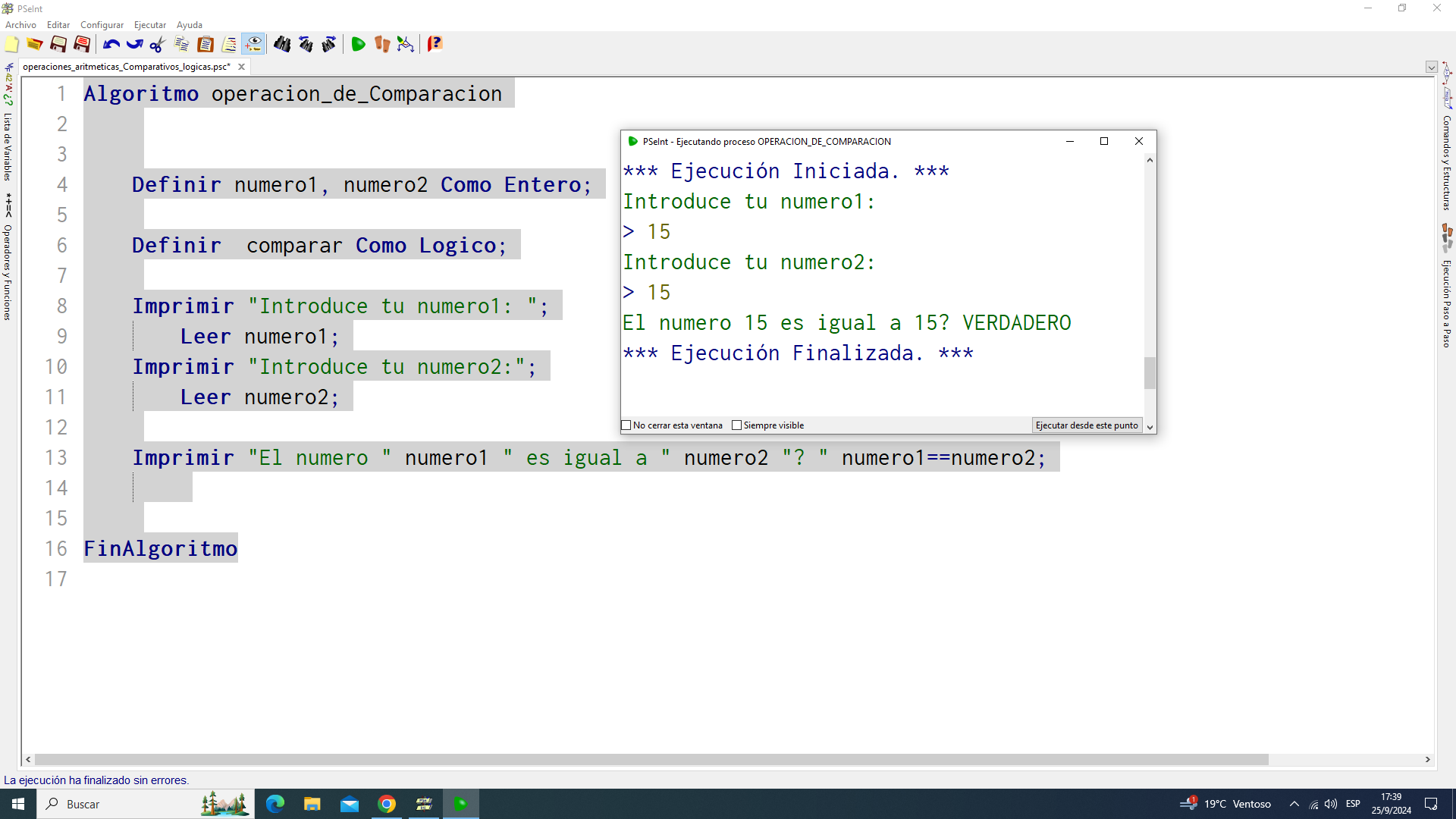Click the Cut scissors icon

(158, 45)
